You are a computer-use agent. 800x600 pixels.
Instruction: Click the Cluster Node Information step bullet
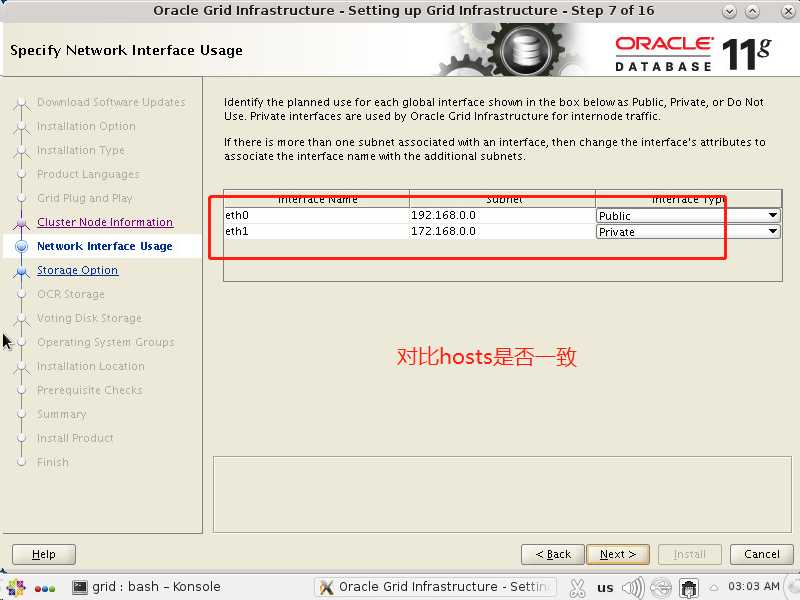21,222
